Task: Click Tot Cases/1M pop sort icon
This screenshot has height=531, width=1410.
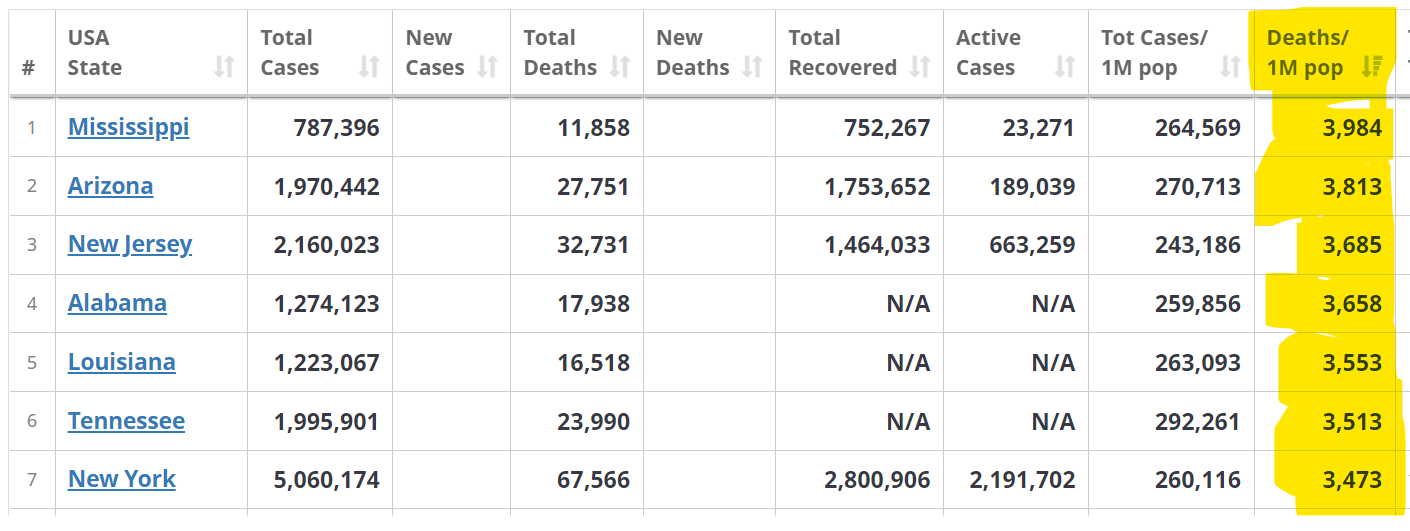Action: pos(1231,67)
